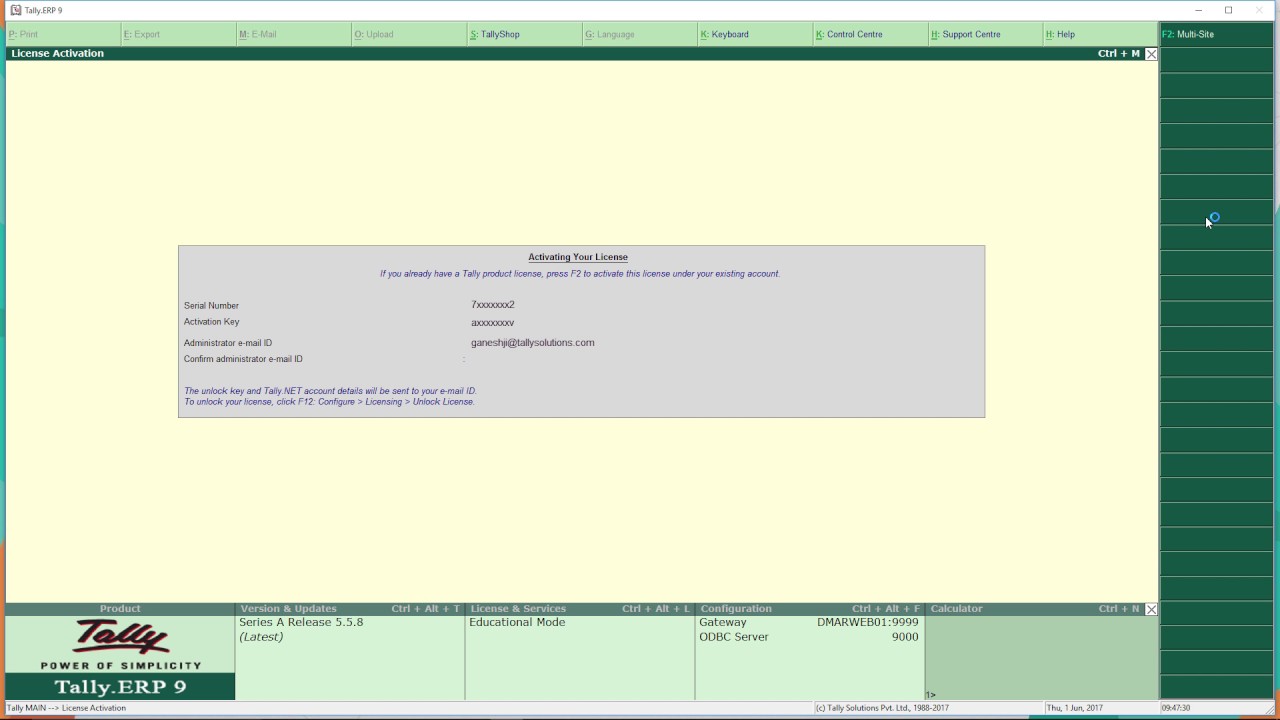Click the Serial Number label
The width and height of the screenshot is (1280, 720).
pyautogui.click(x=211, y=306)
